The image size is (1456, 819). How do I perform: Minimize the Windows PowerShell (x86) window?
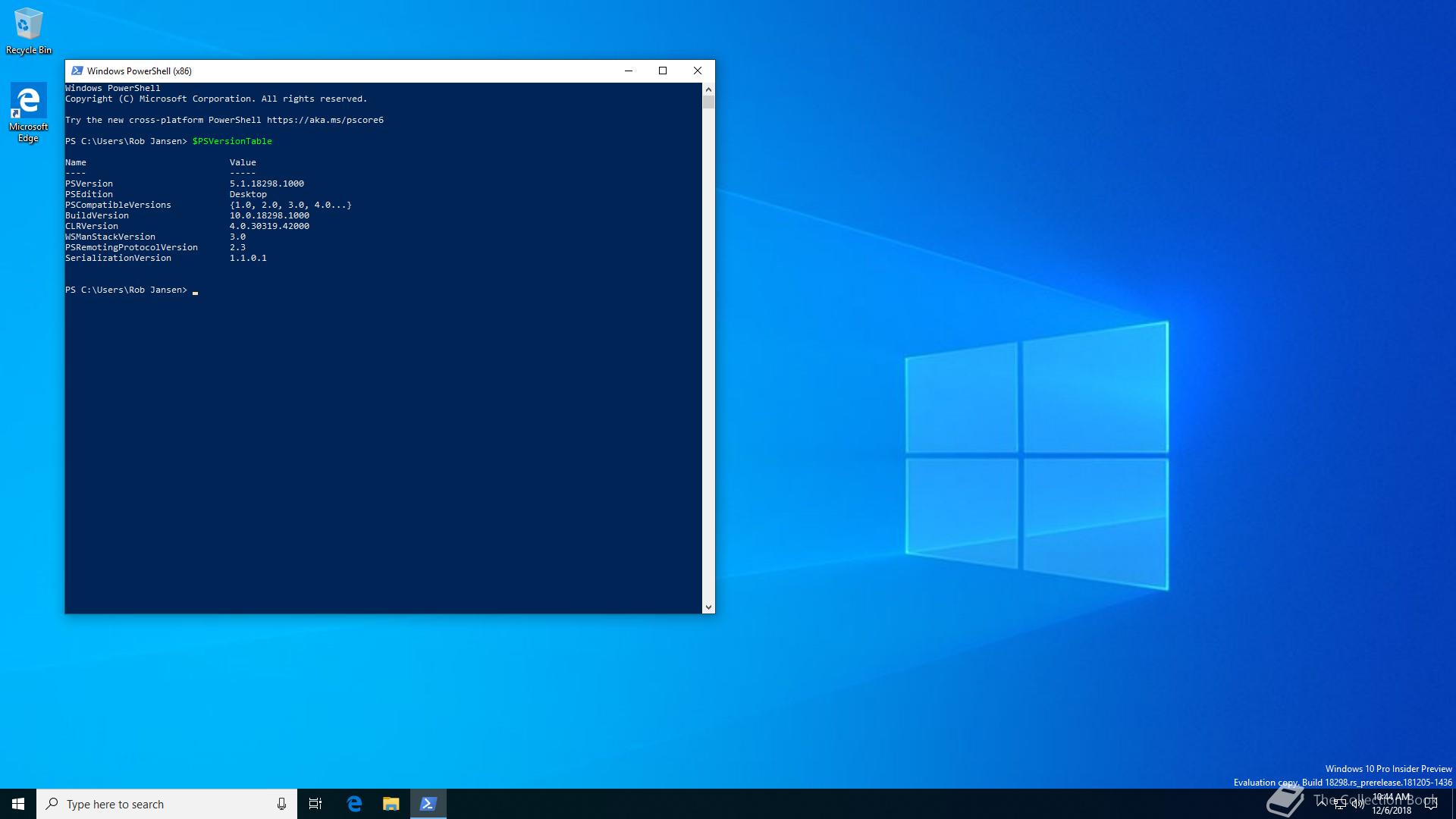pyautogui.click(x=628, y=71)
